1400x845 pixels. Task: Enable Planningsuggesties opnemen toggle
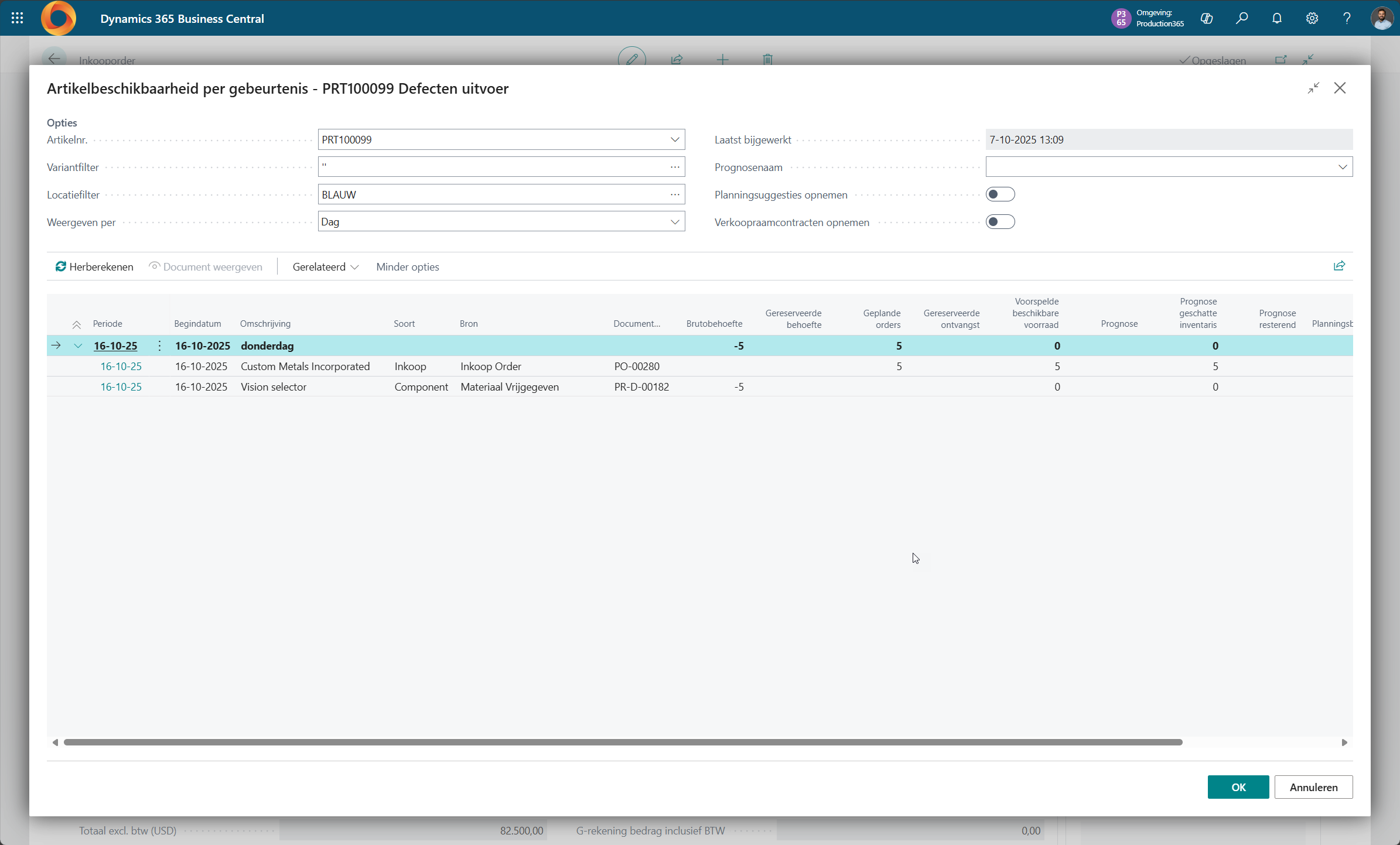coord(1000,194)
